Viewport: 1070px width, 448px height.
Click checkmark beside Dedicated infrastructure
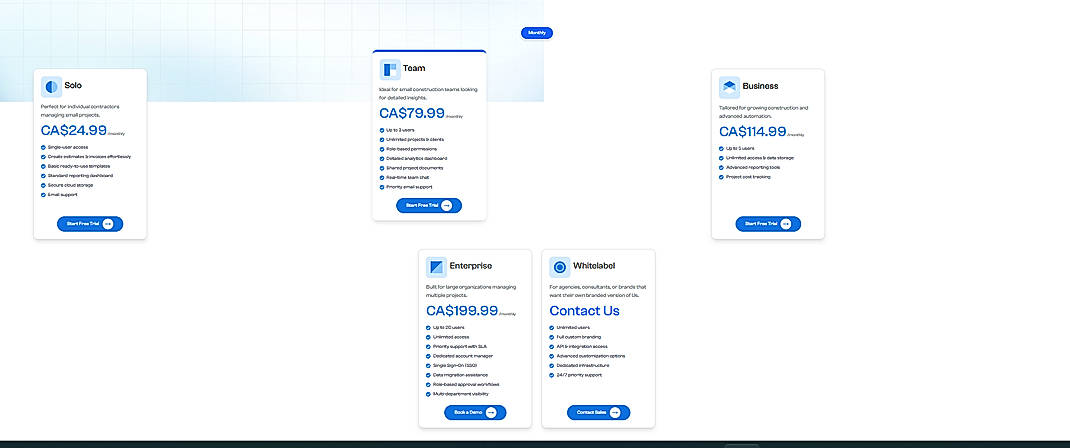coord(551,365)
